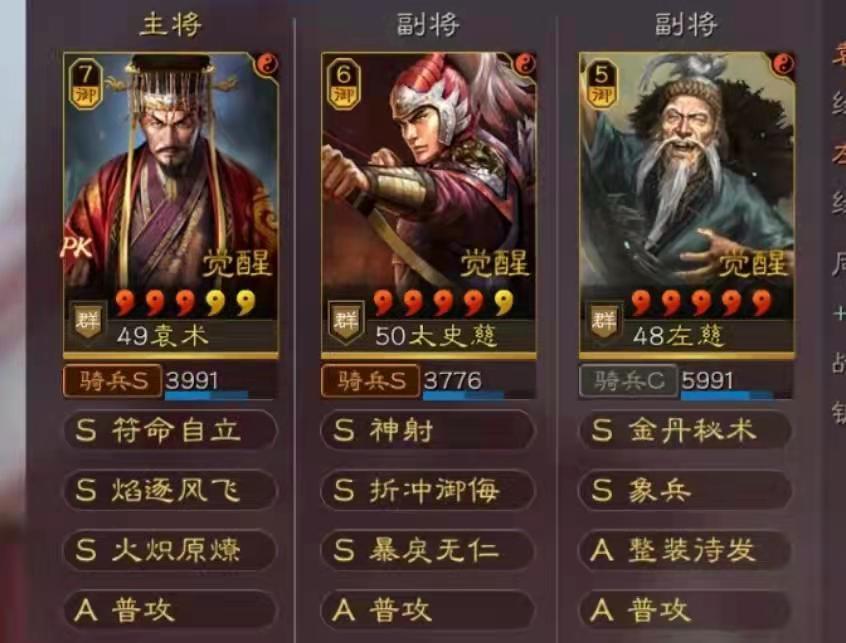
Task: Click the yin-yang icon on 袁术 card
Action: [x=267, y=65]
